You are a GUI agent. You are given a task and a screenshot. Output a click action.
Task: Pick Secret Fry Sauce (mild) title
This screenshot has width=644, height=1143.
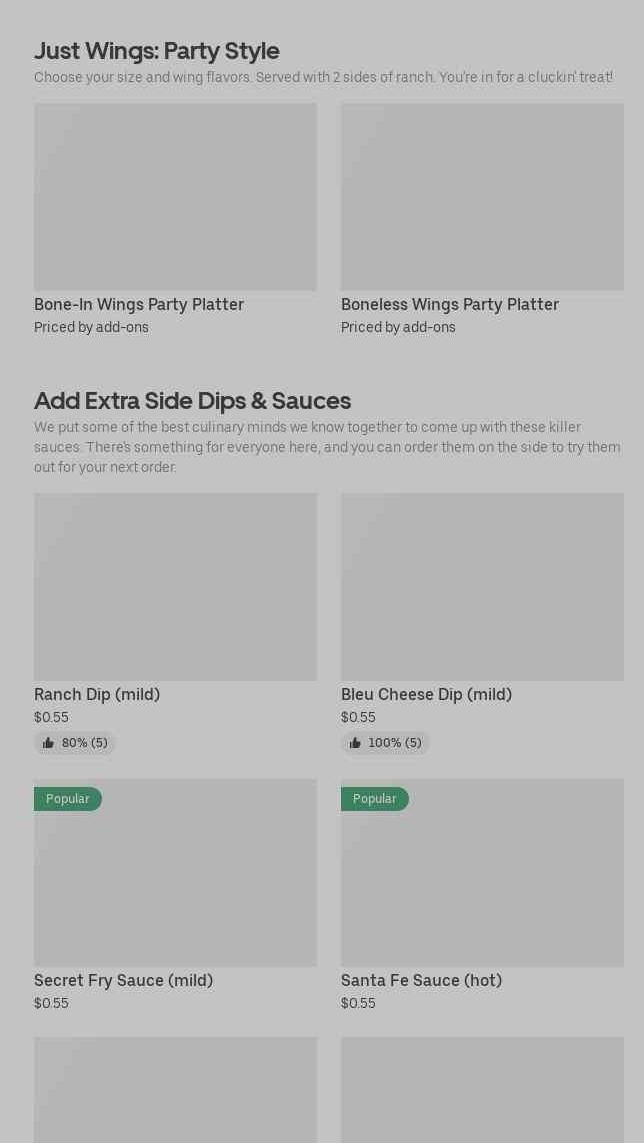[x=123, y=980]
